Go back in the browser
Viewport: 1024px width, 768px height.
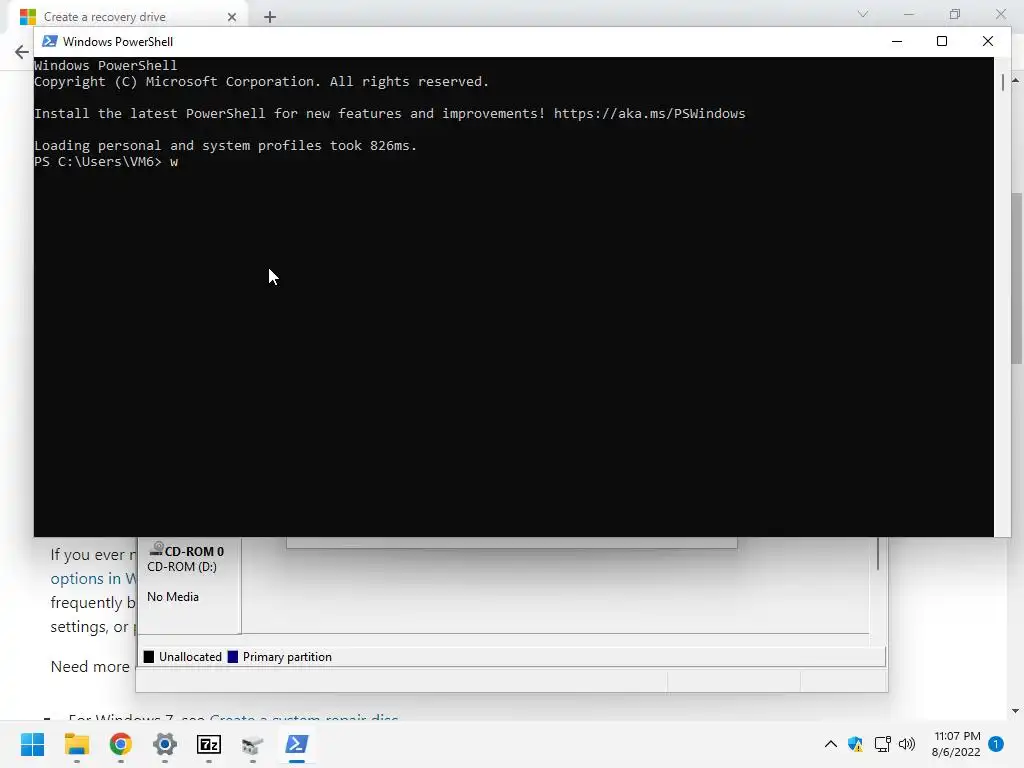[22, 52]
